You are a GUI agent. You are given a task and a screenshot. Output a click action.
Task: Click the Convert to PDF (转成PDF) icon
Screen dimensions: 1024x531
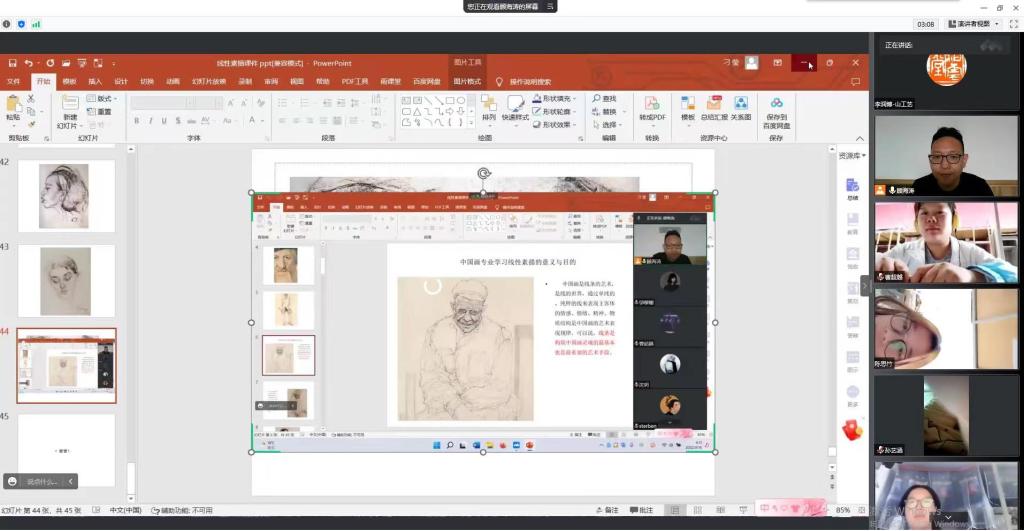click(652, 105)
